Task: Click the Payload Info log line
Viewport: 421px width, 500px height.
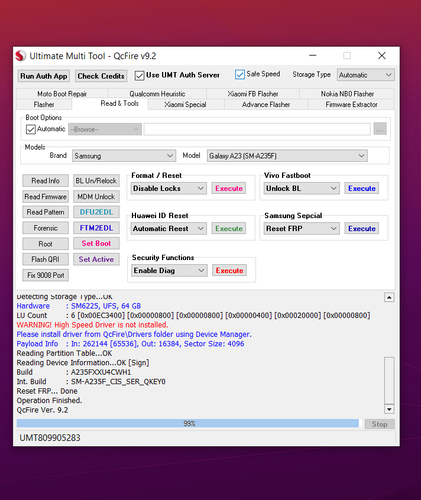Action: click(130, 344)
